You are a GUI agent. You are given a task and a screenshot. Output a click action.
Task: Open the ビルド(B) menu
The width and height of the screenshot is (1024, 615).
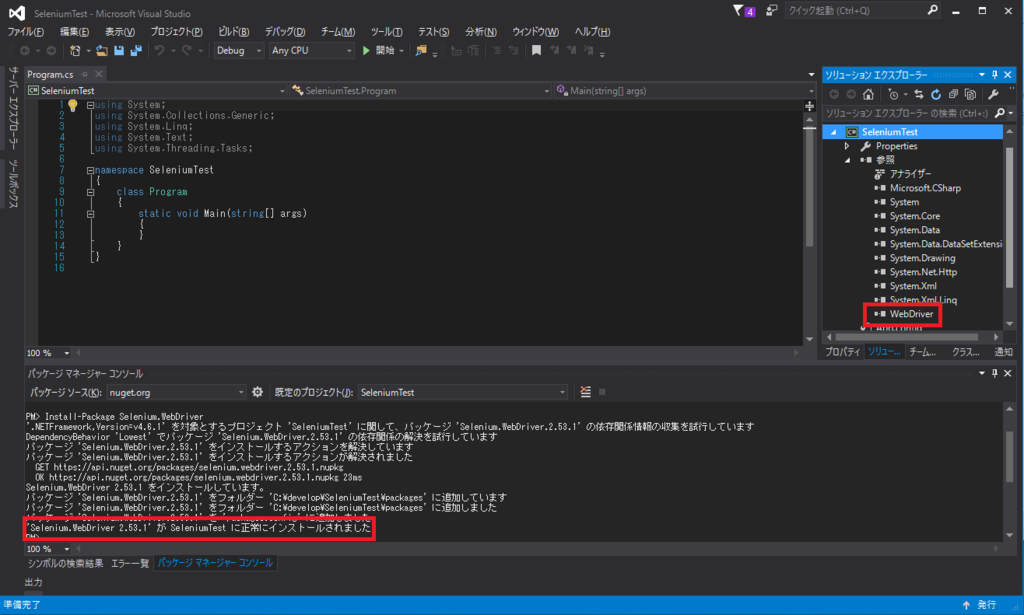pyautogui.click(x=233, y=31)
